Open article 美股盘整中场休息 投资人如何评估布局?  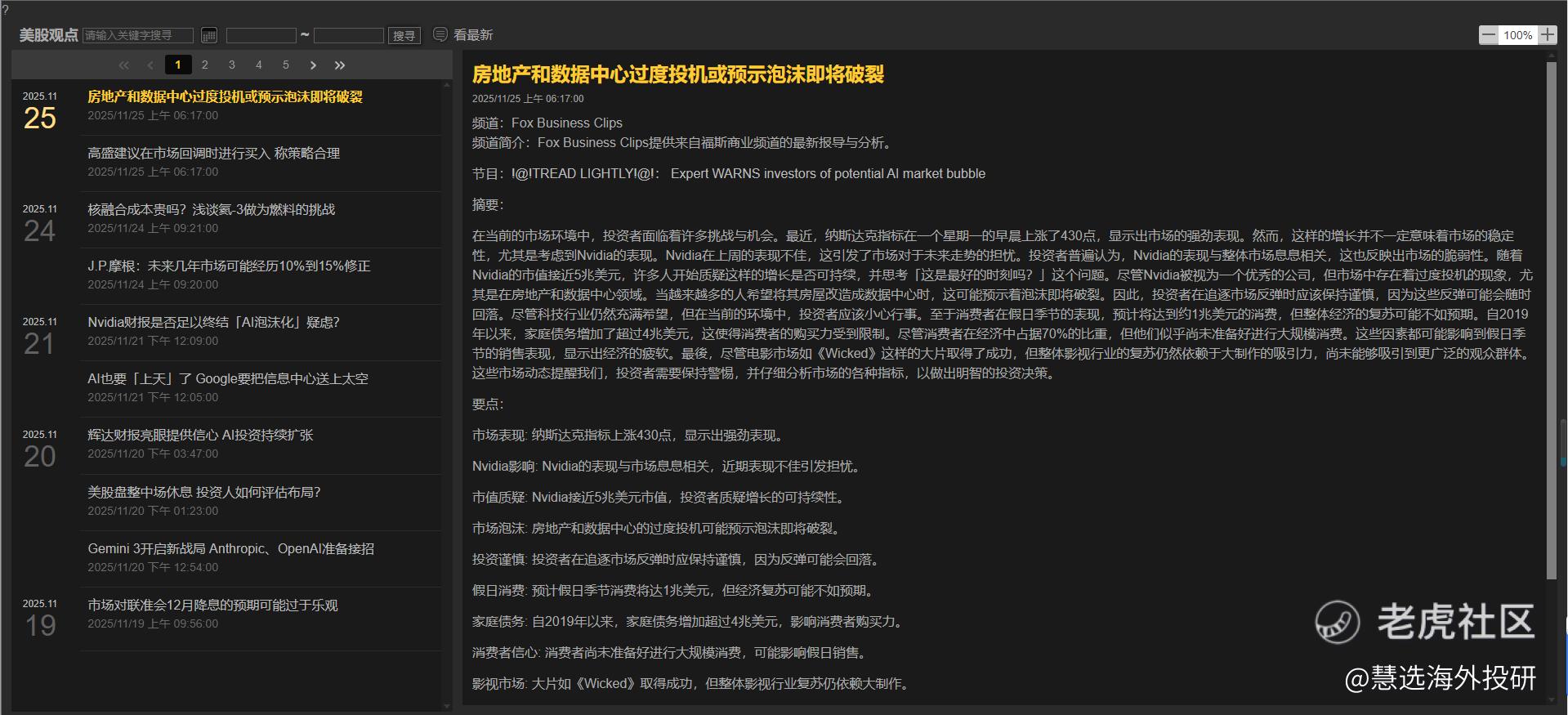[x=204, y=492]
